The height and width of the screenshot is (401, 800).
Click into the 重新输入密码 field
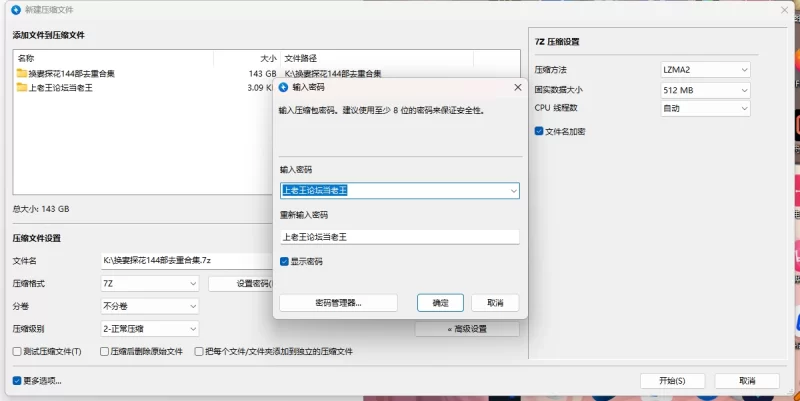coord(399,237)
